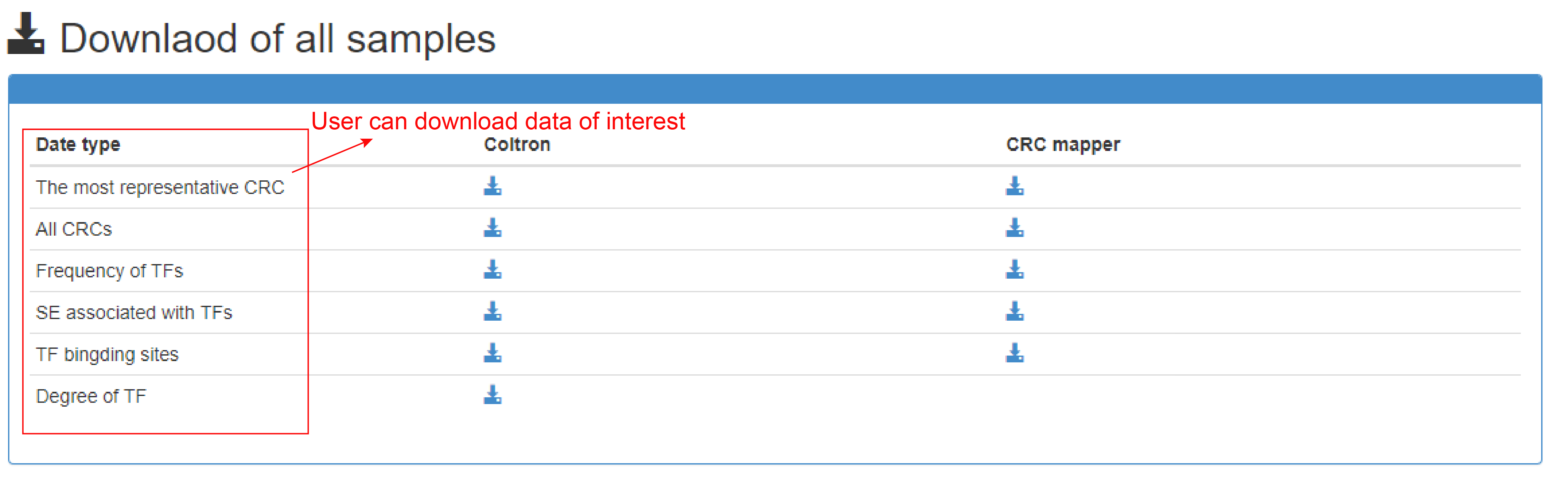The width and height of the screenshot is (1568, 481).
Task: Download CRC mapper Frequency of TFs data
Action: tap(1015, 270)
